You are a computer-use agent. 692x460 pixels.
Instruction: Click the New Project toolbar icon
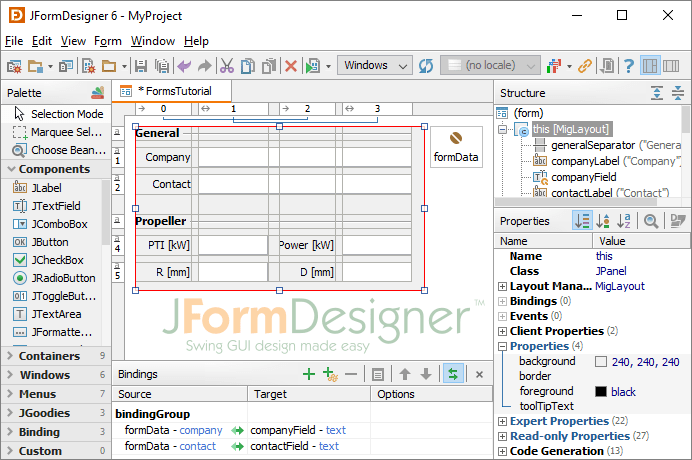pyautogui.click(x=14, y=66)
